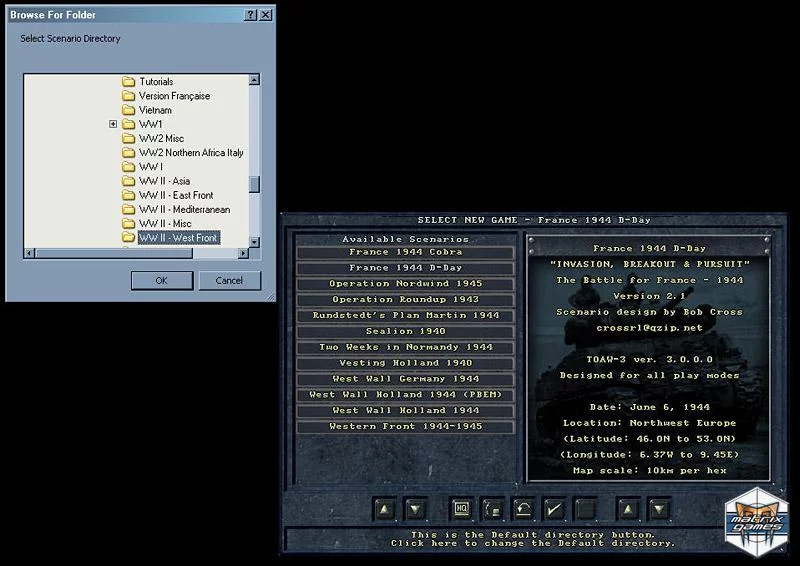This screenshot has width=800, height=566.
Task: Click the folder tree vertical scrollbar down arrow
Action: click(254, 242)
